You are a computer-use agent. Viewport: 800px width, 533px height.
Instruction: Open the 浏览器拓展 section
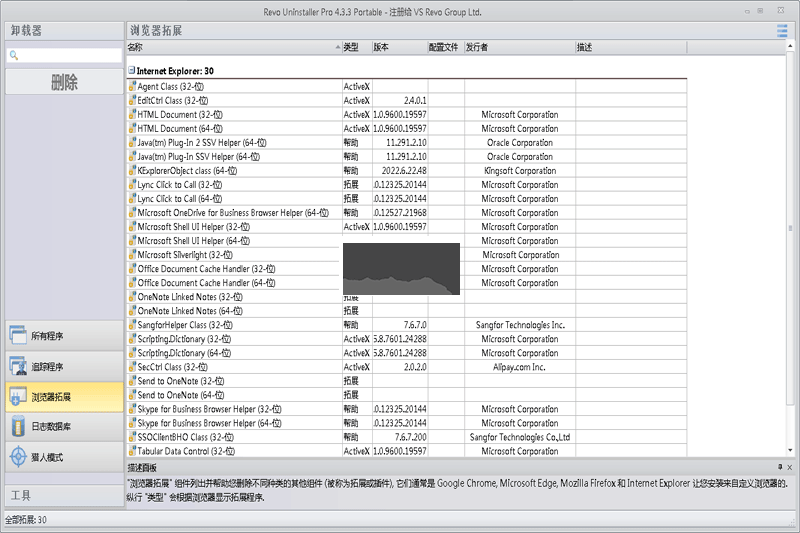(x=64, y=397)
